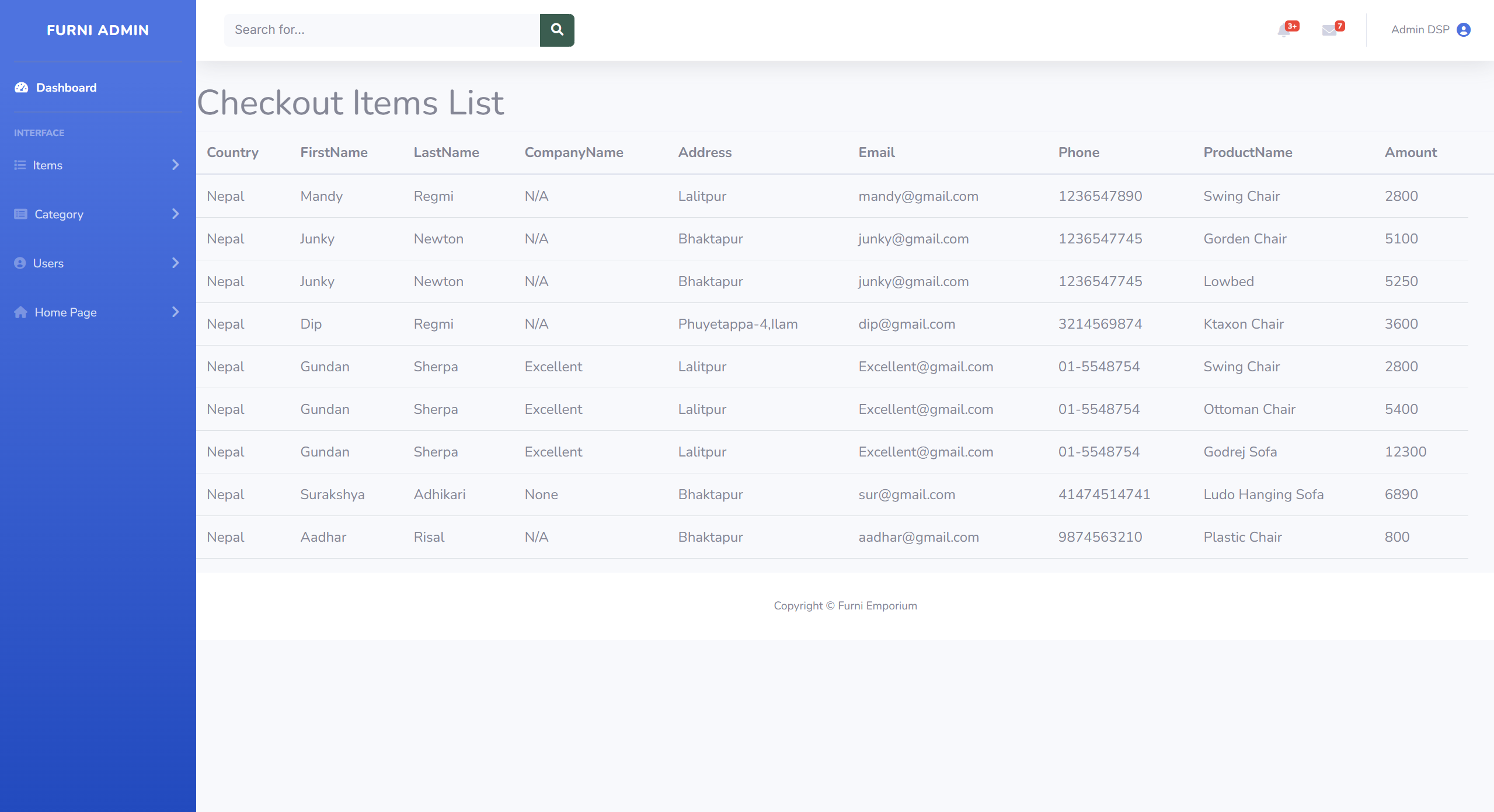Click the Items list icon in sidebar
The height and width of the screenshot is (812, 1494).
tap(20, 165)
